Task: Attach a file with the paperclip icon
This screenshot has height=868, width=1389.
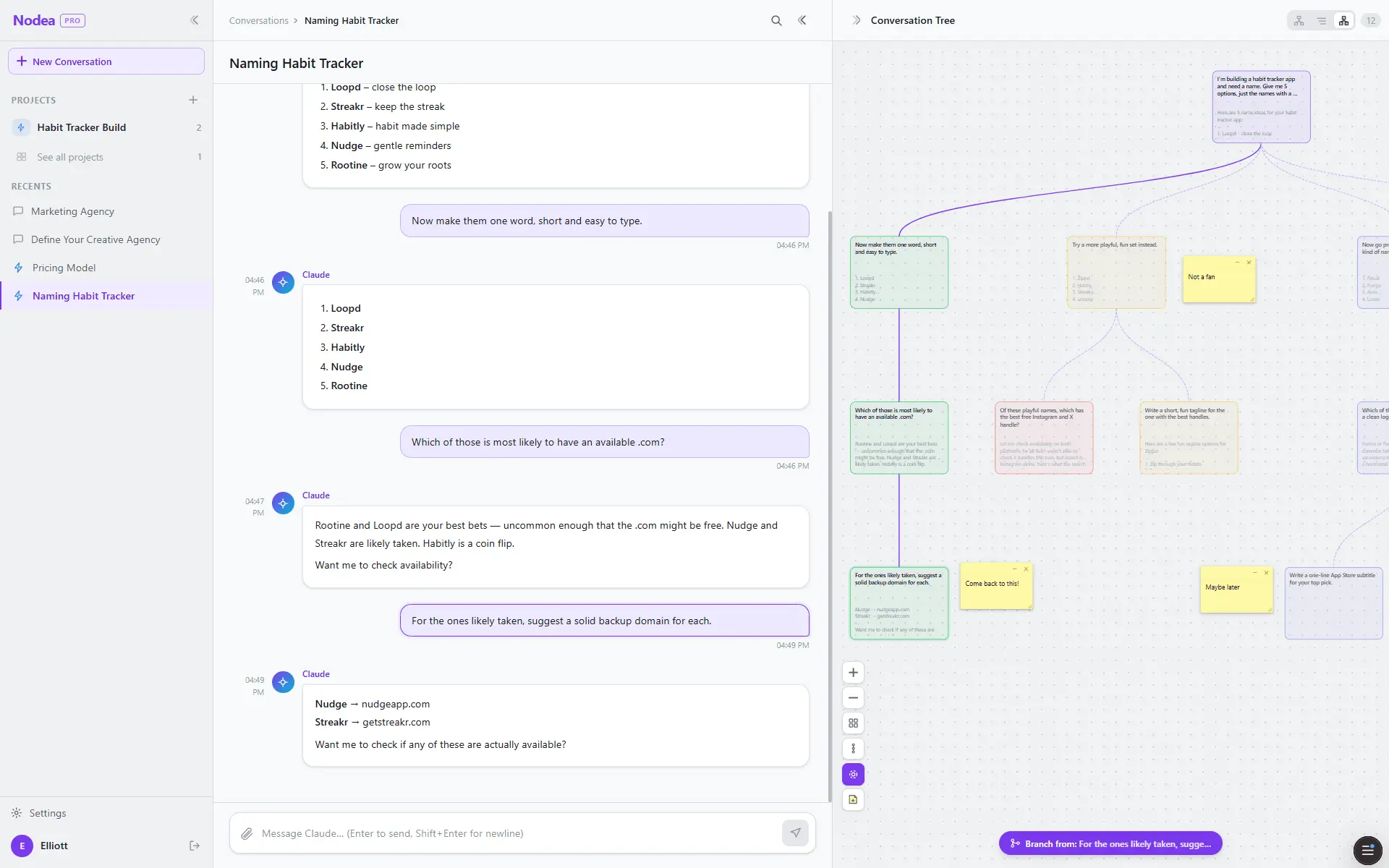Action: click(247, 833)
